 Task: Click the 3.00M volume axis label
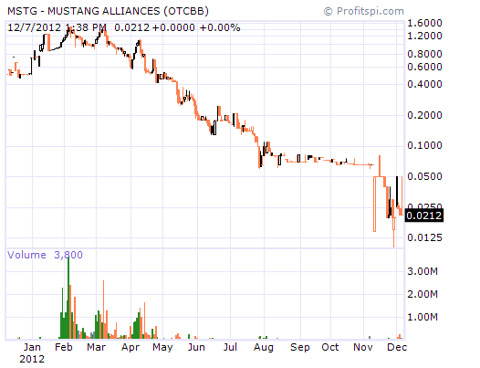coord(422,271)
